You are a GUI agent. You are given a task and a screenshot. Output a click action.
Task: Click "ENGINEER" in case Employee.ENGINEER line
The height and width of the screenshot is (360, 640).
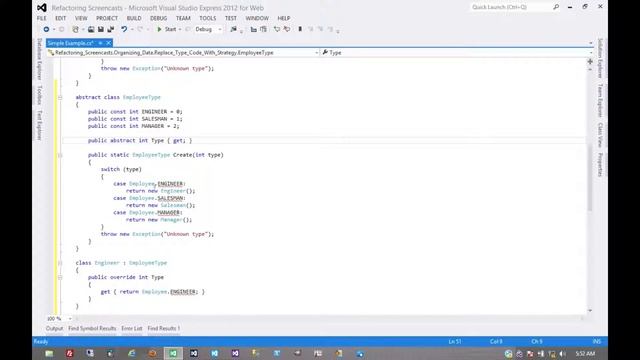[x=170, y=184]
